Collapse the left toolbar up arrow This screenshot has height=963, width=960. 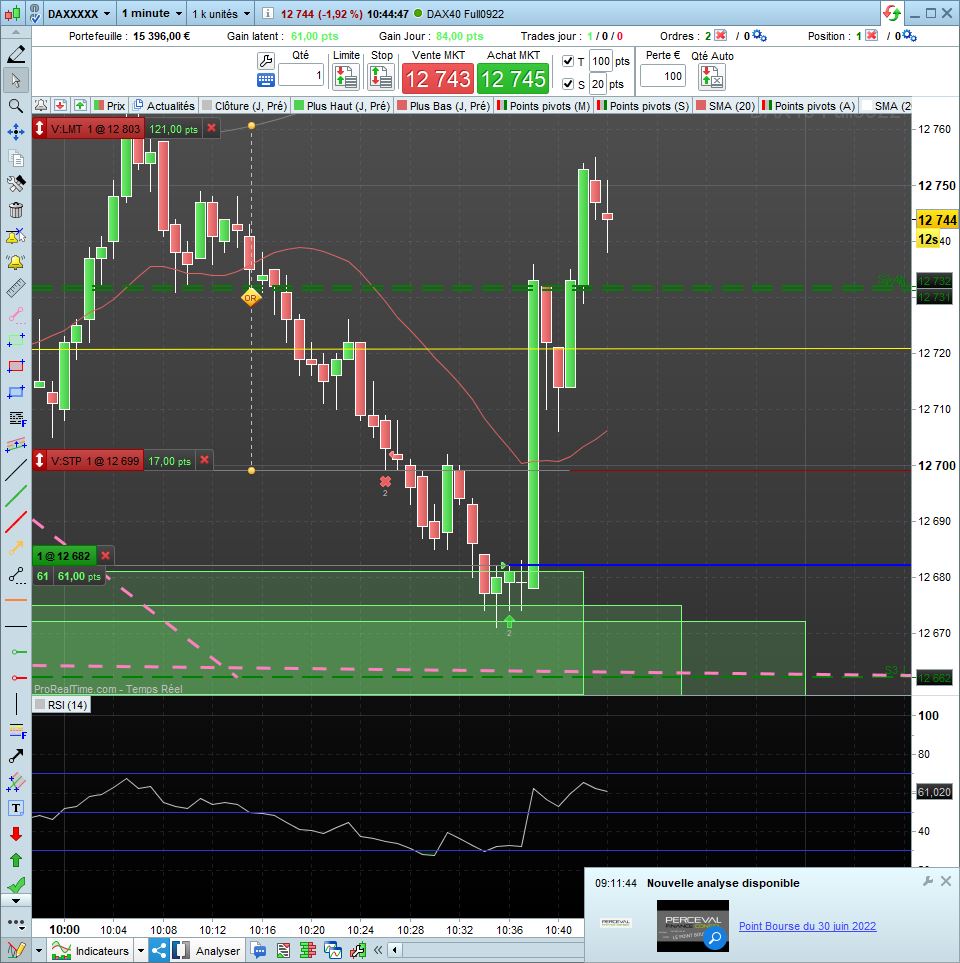pos(16,32)
